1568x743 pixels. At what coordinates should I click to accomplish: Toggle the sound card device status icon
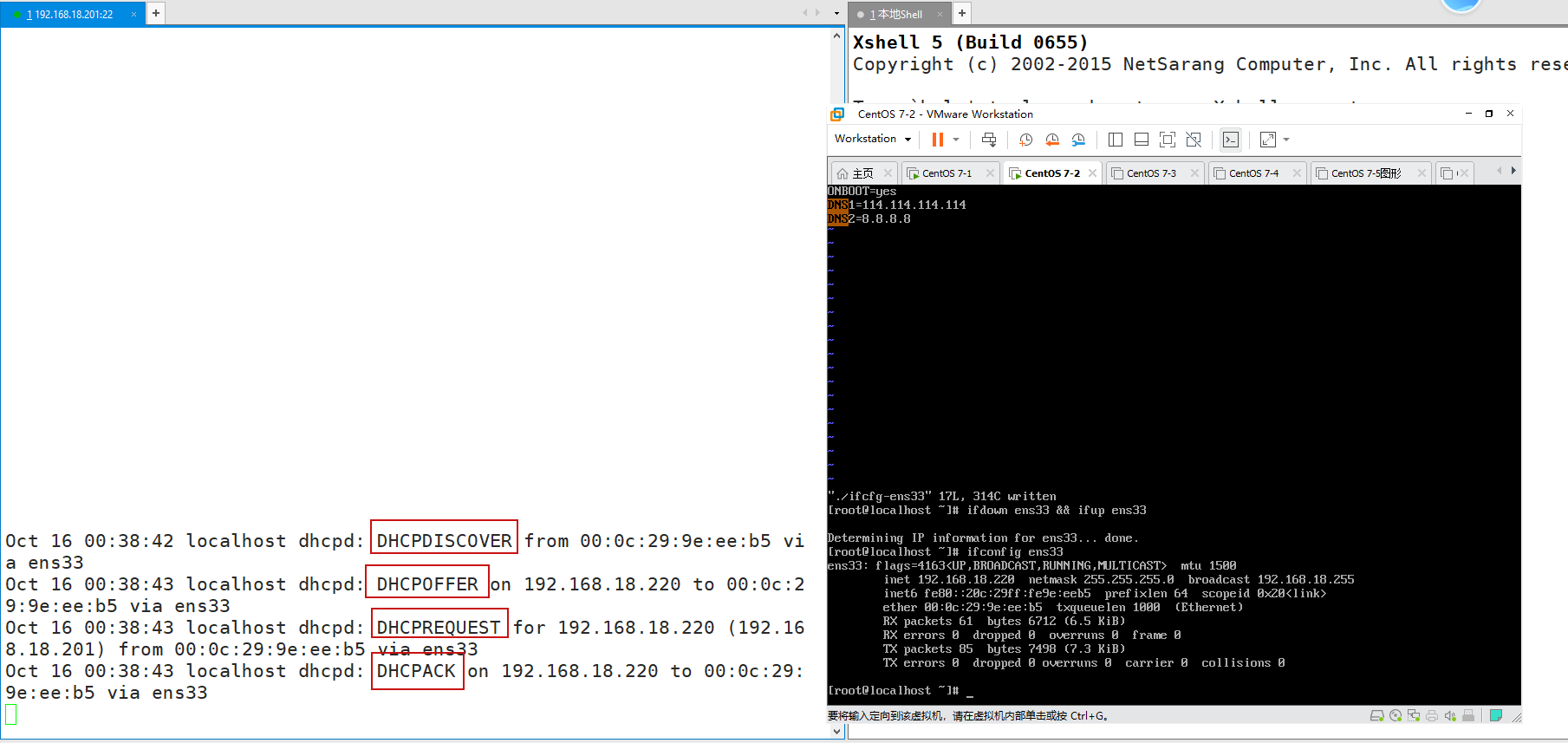[x=1450, y=716]
